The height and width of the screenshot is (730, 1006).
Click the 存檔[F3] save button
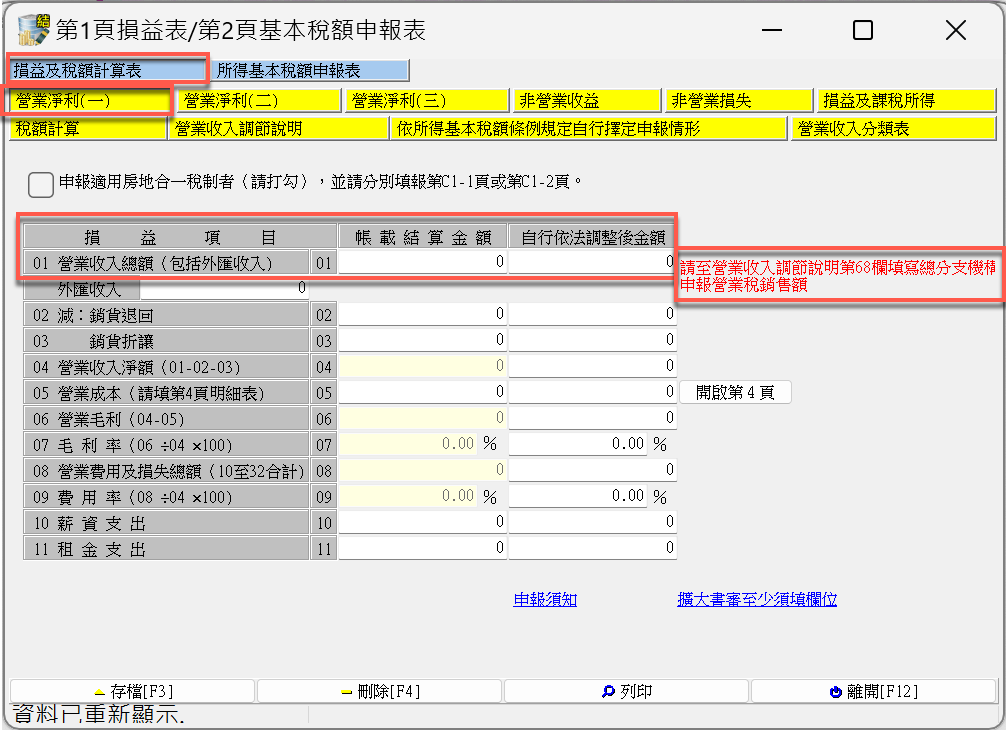click(x=133, y=691)
